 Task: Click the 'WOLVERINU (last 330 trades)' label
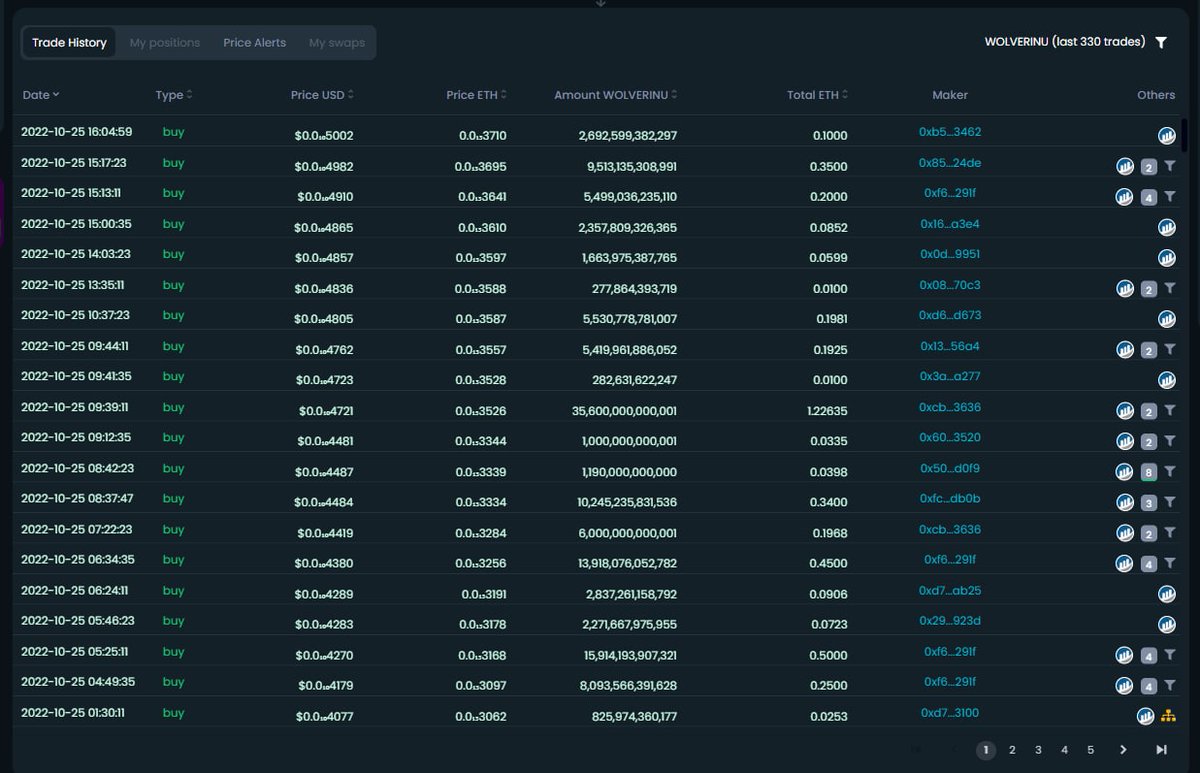pos(1065,42)
